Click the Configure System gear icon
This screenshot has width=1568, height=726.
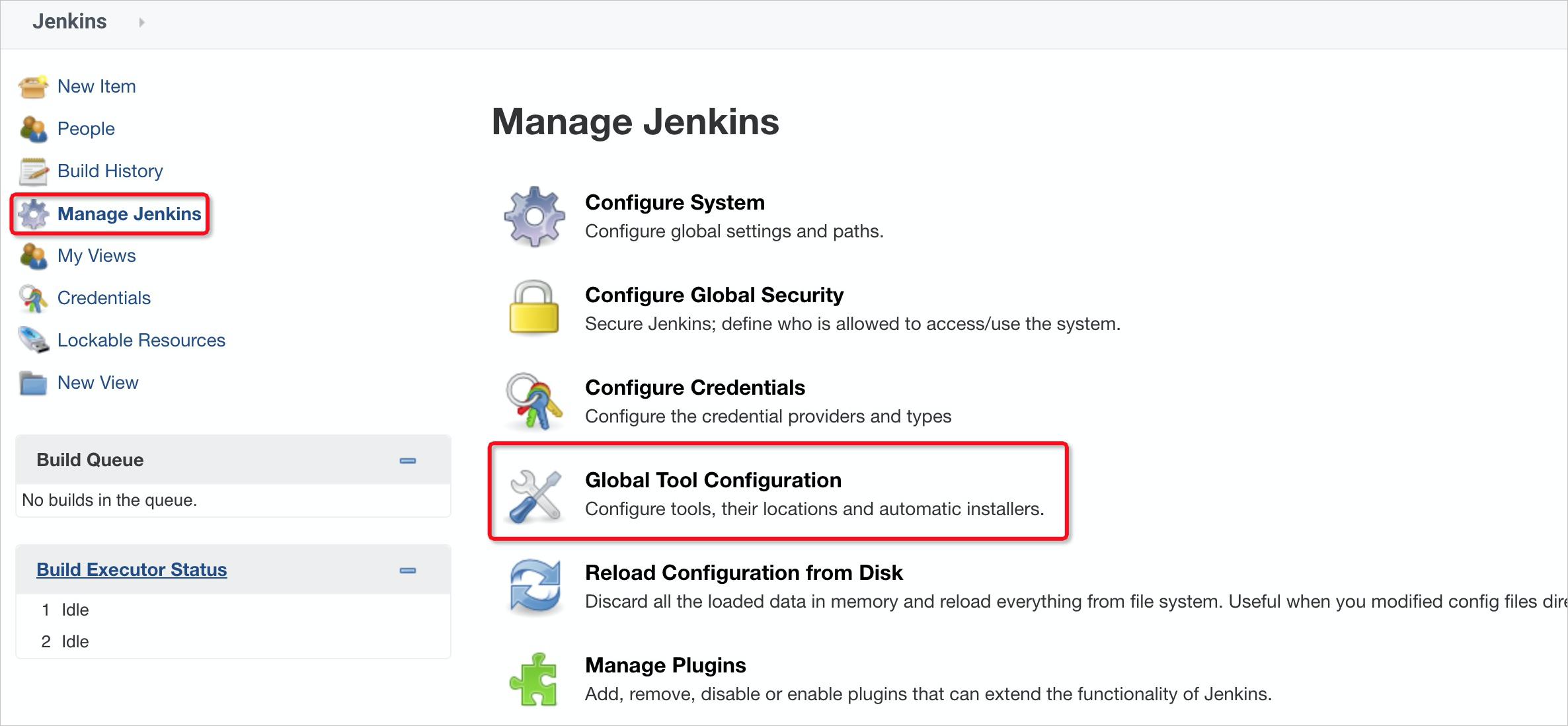[x=534, y=216]
